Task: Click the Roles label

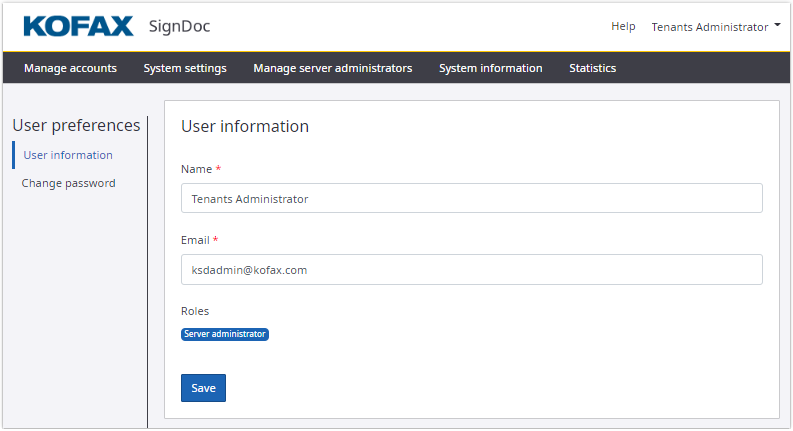Action: (195, 311)
